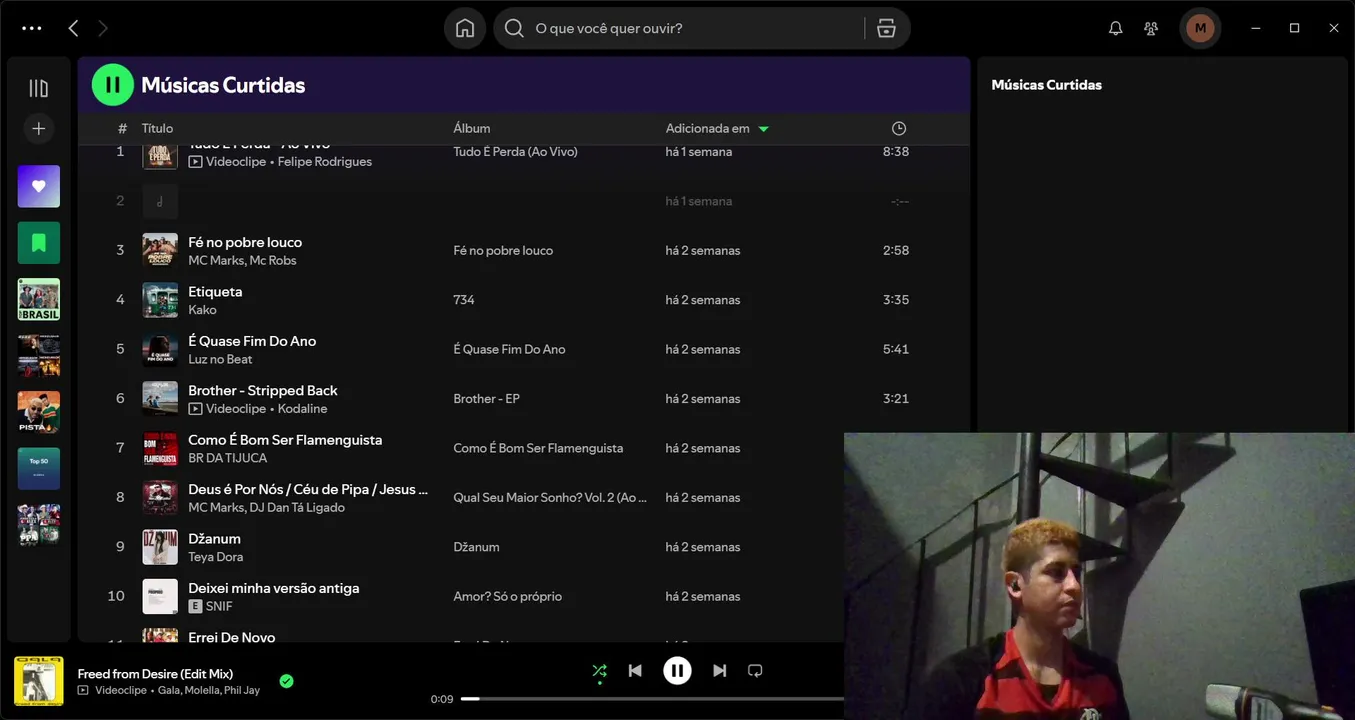Open artist Luz no Beat

[x=220, y=359]
